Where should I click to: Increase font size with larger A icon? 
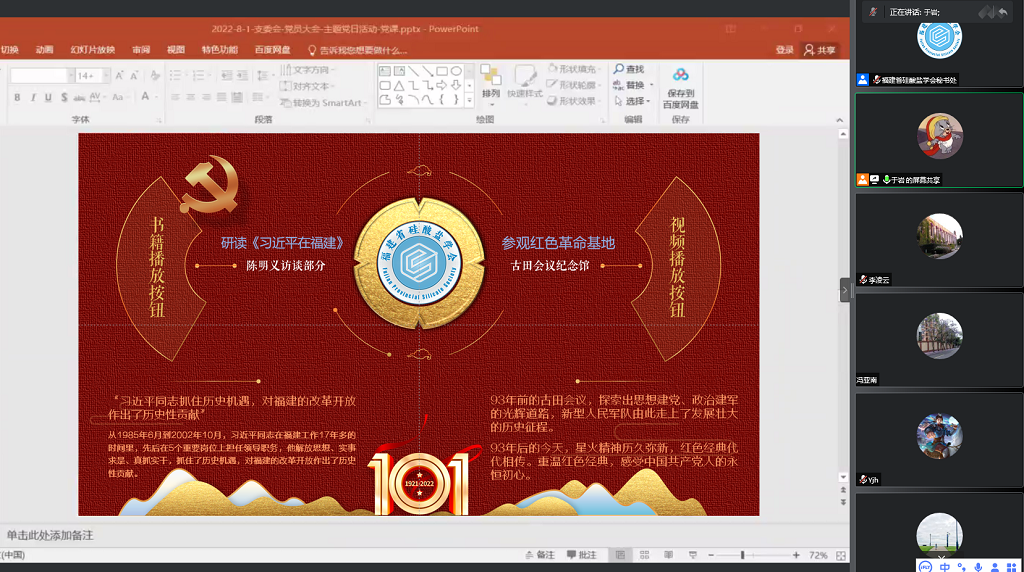(x=120, y=76)
